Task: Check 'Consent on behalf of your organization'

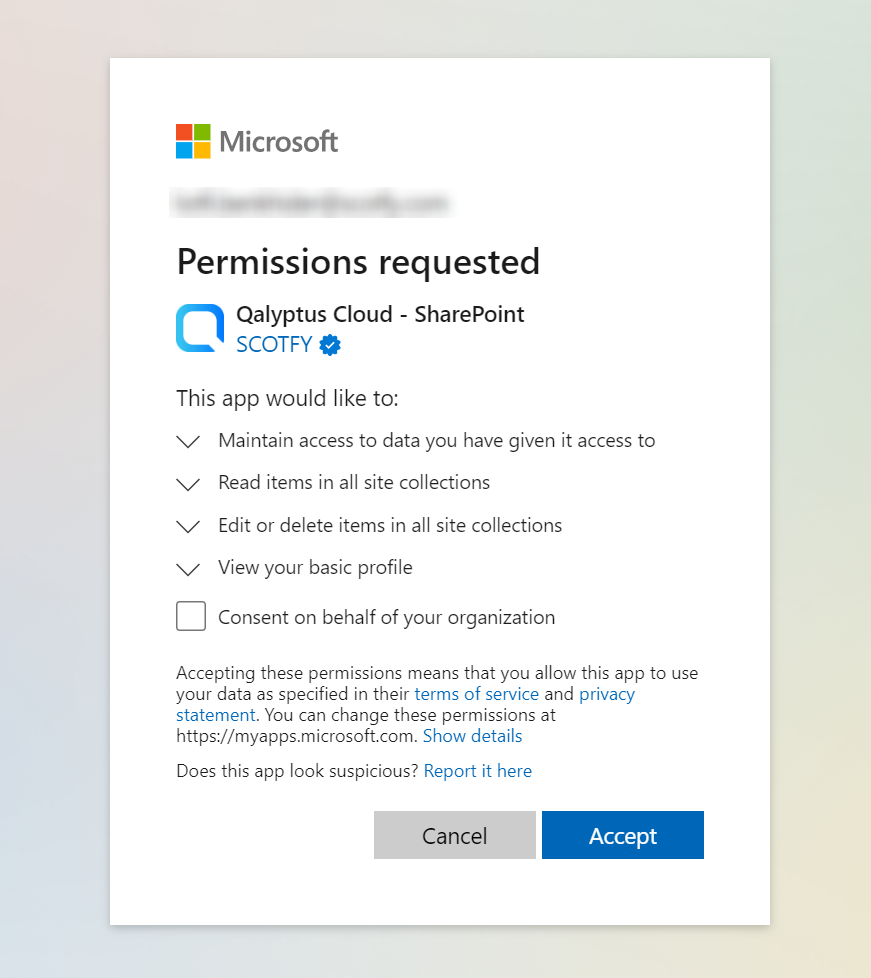Action: coord(191,616)
